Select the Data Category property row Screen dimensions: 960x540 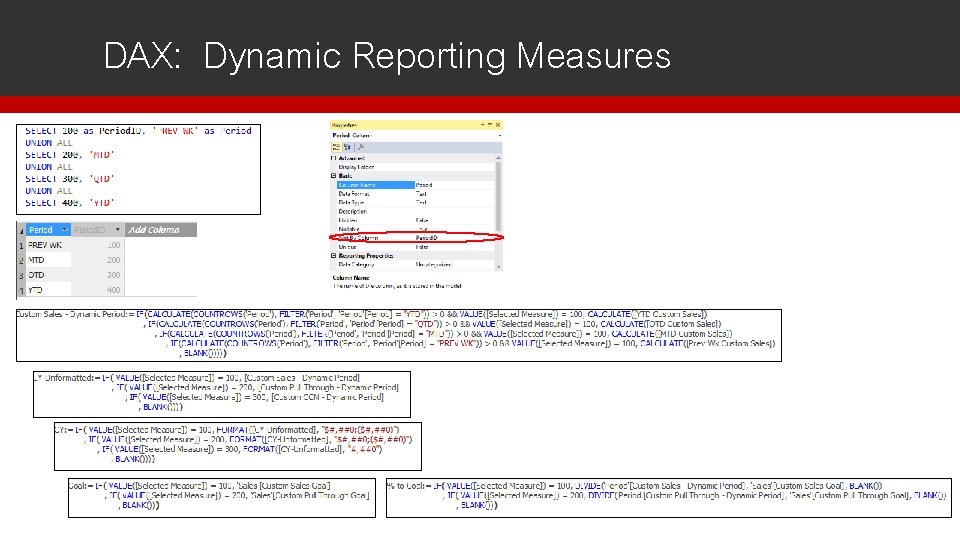pos(415,264)
